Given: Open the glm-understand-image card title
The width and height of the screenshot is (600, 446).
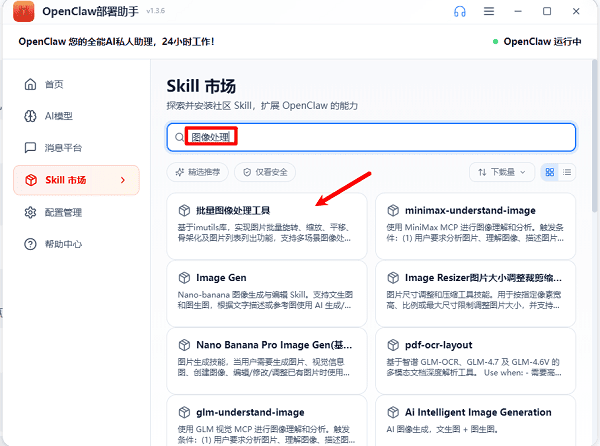Looking at the screenshot, I should click(x=250, y=412).
